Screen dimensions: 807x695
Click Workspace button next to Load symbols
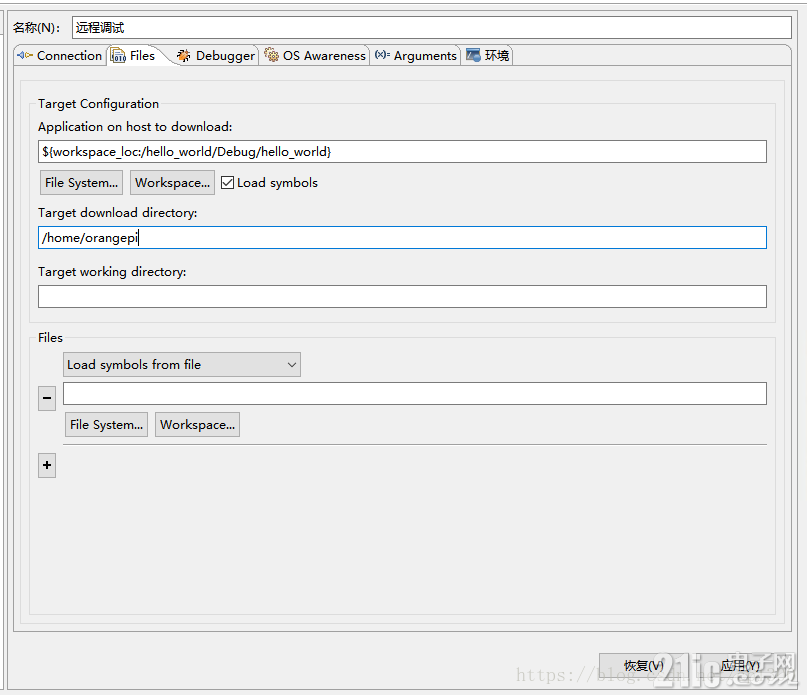coord(172,183)
